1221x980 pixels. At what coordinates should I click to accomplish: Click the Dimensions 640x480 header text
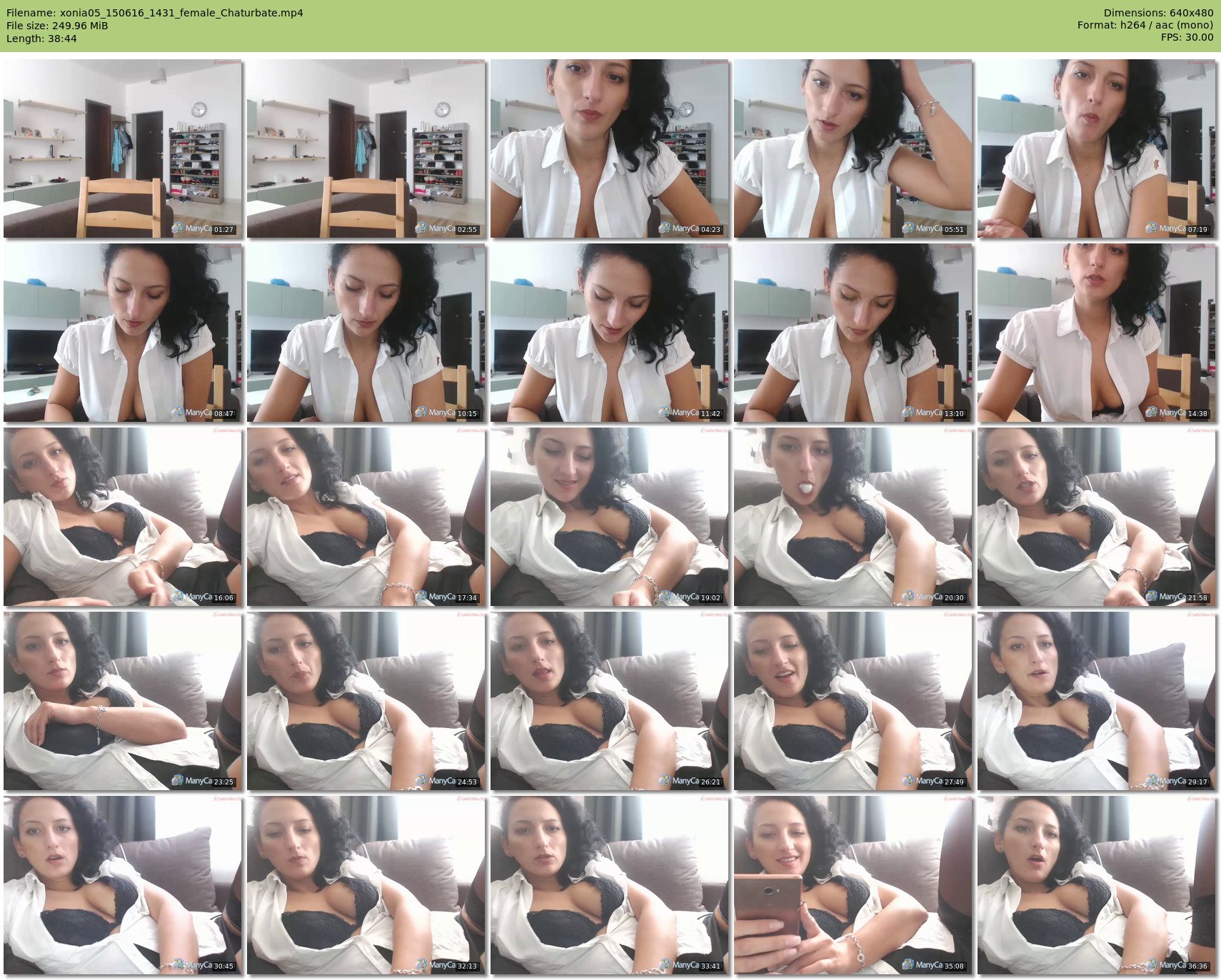tap(1158, 13)
